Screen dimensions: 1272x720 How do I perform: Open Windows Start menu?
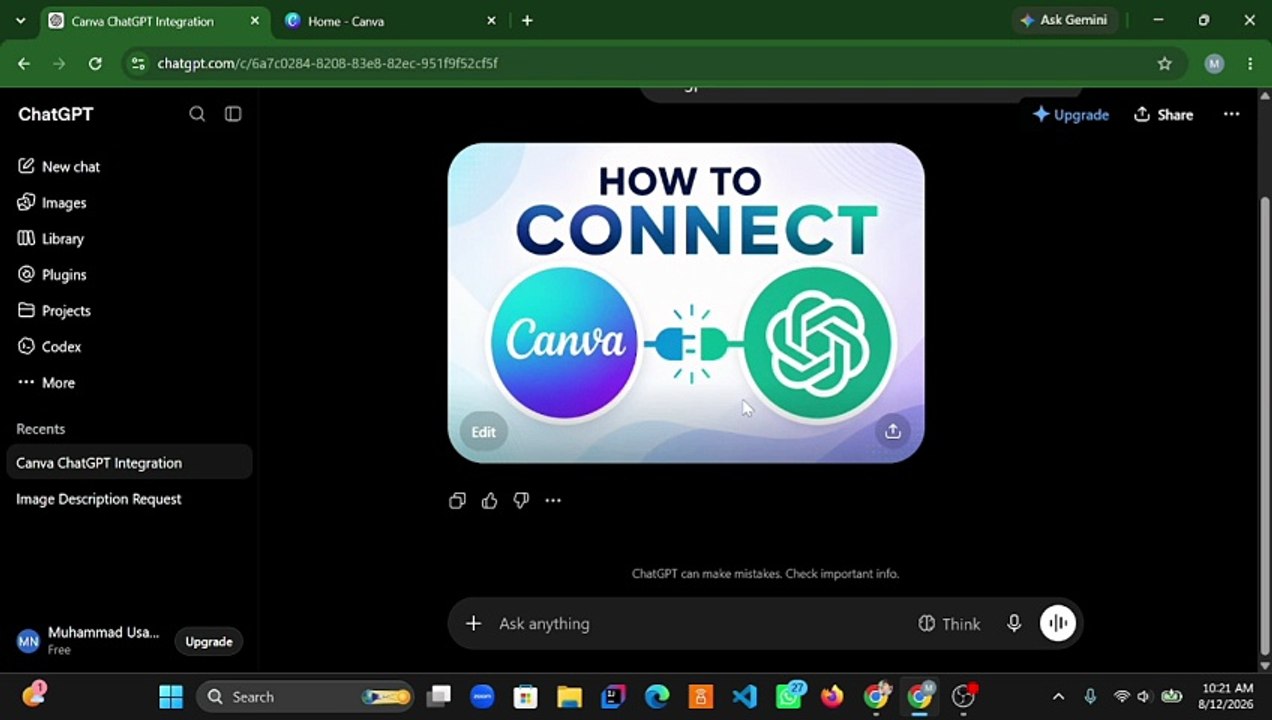coord(171,697)
